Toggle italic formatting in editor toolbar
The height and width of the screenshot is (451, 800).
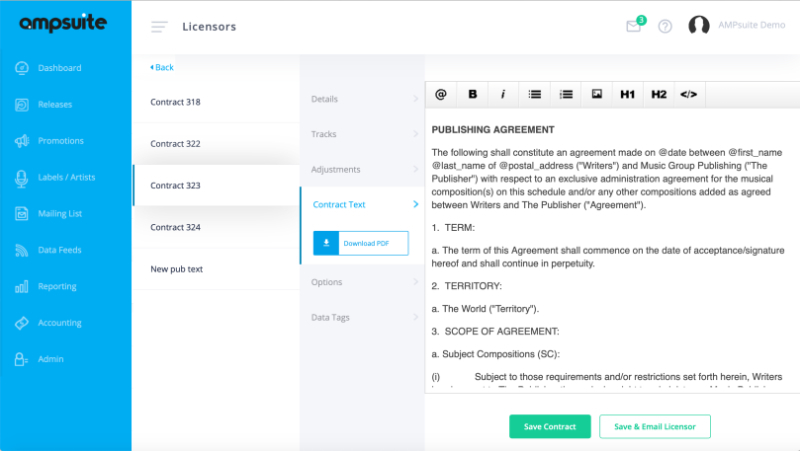(503, 94)
